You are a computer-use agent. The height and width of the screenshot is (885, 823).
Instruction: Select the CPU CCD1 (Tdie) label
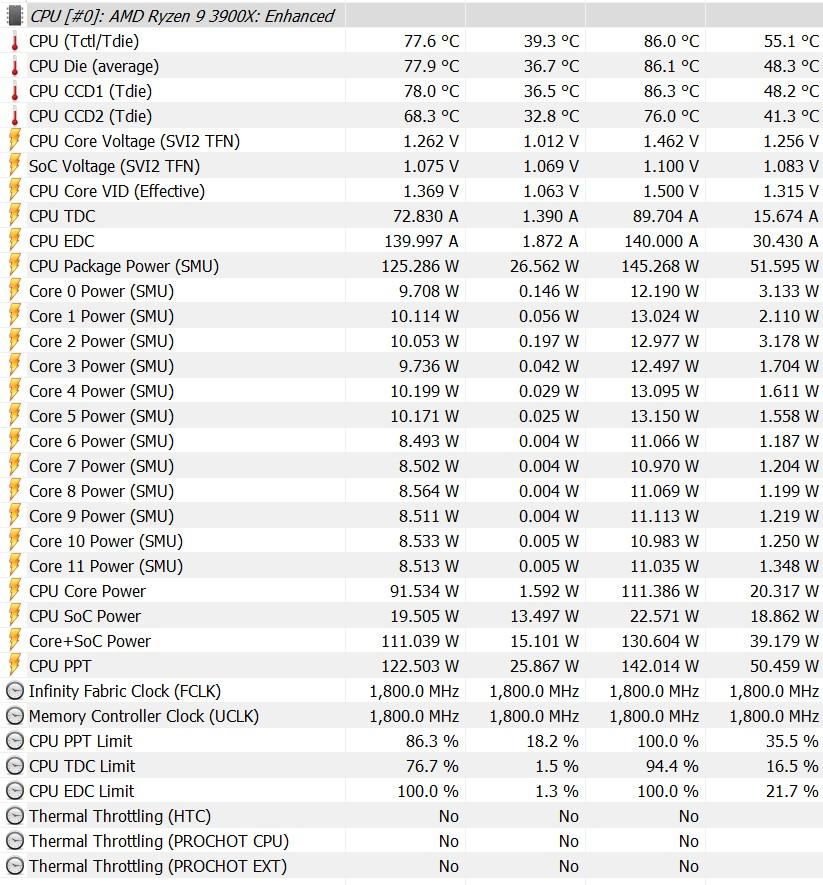click(90, 91)
